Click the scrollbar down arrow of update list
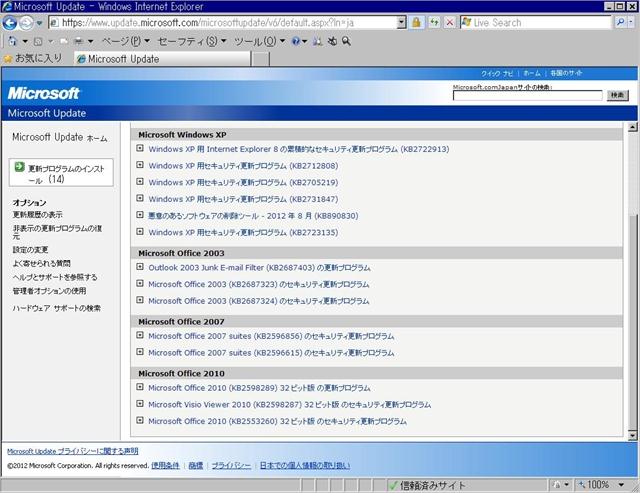 632,435
